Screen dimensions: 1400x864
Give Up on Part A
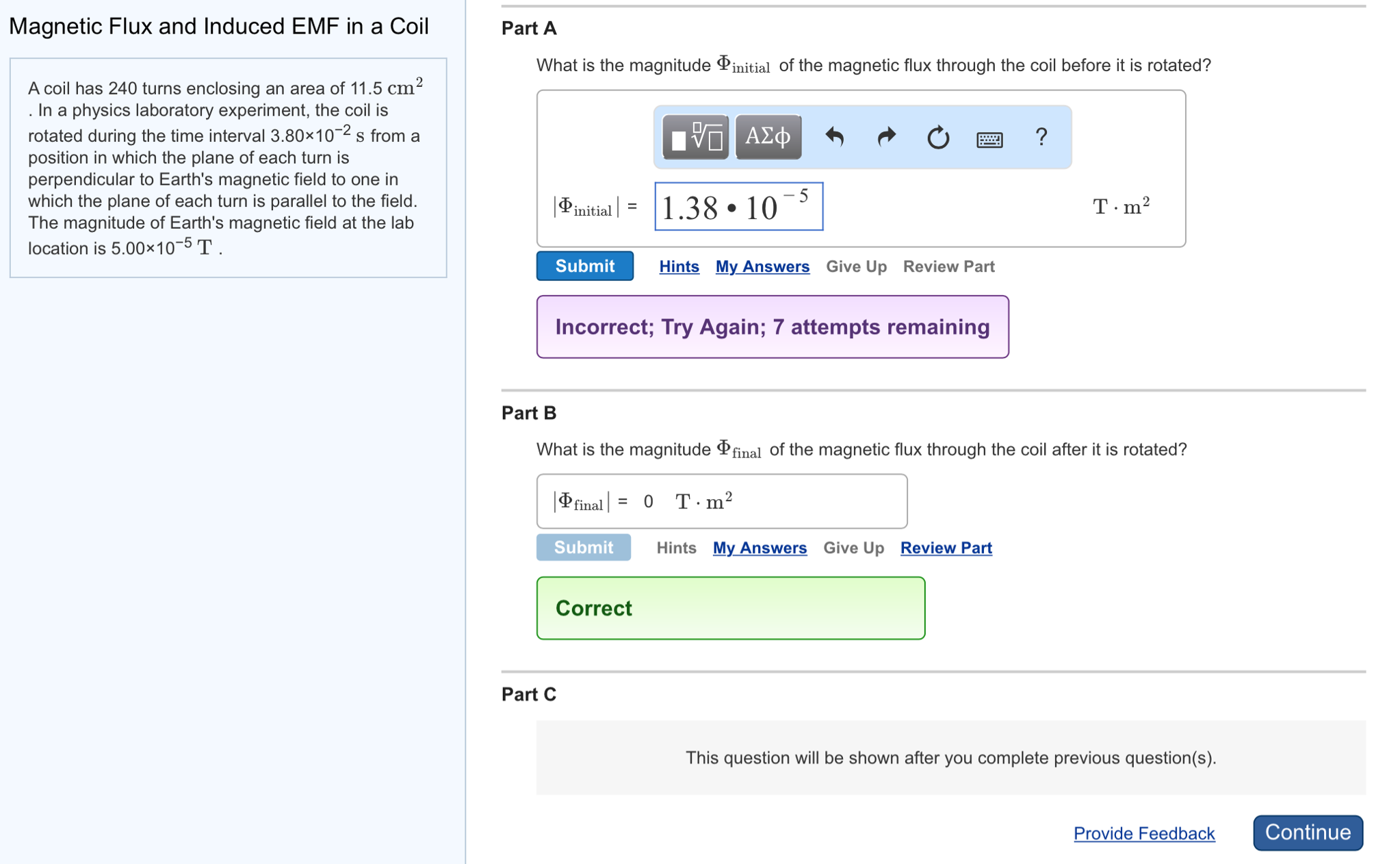pyautogui.click(x=856, y=266)
